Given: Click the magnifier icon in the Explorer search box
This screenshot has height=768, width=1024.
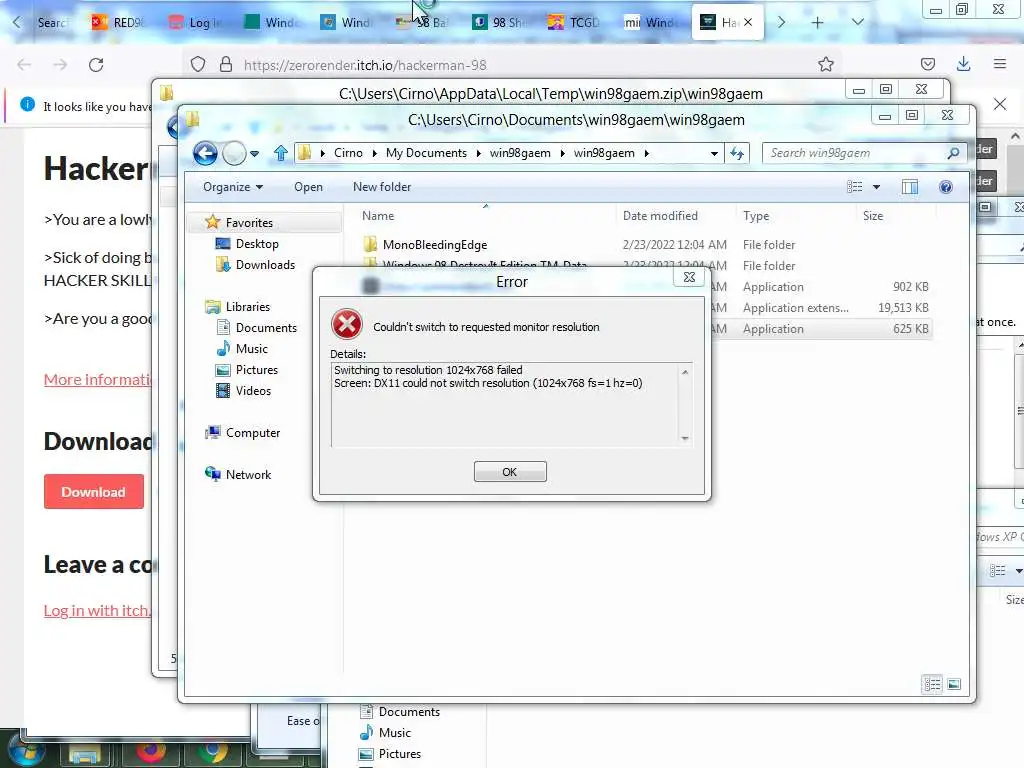Looking at the screenshot, I should (953, 153).
